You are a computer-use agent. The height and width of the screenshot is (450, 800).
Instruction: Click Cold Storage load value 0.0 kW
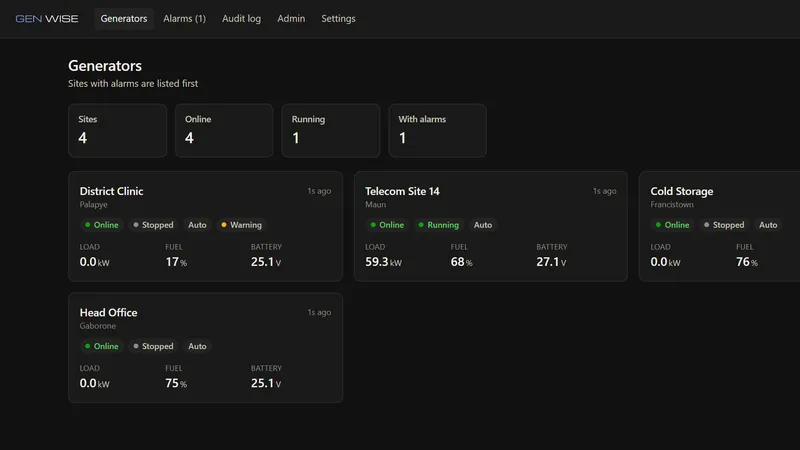click(665, 262)
